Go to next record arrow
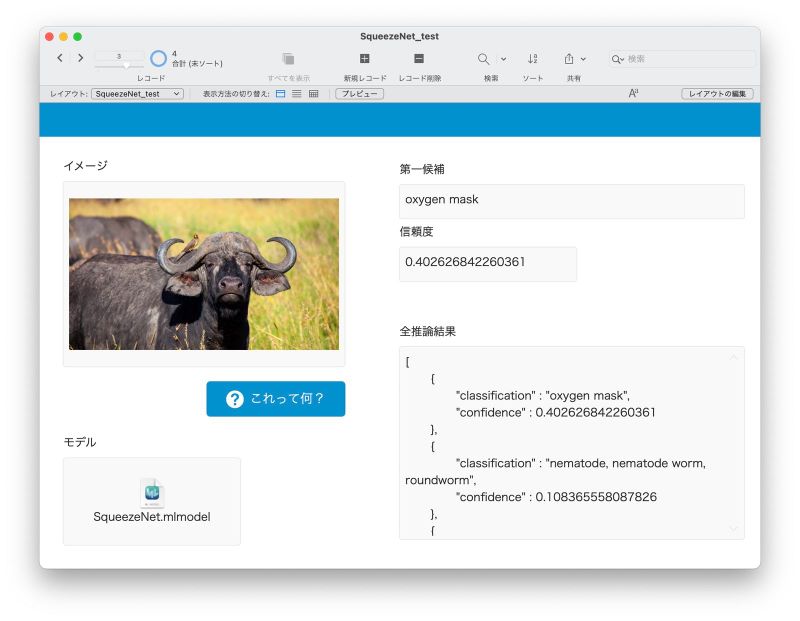 click(80, 58)
